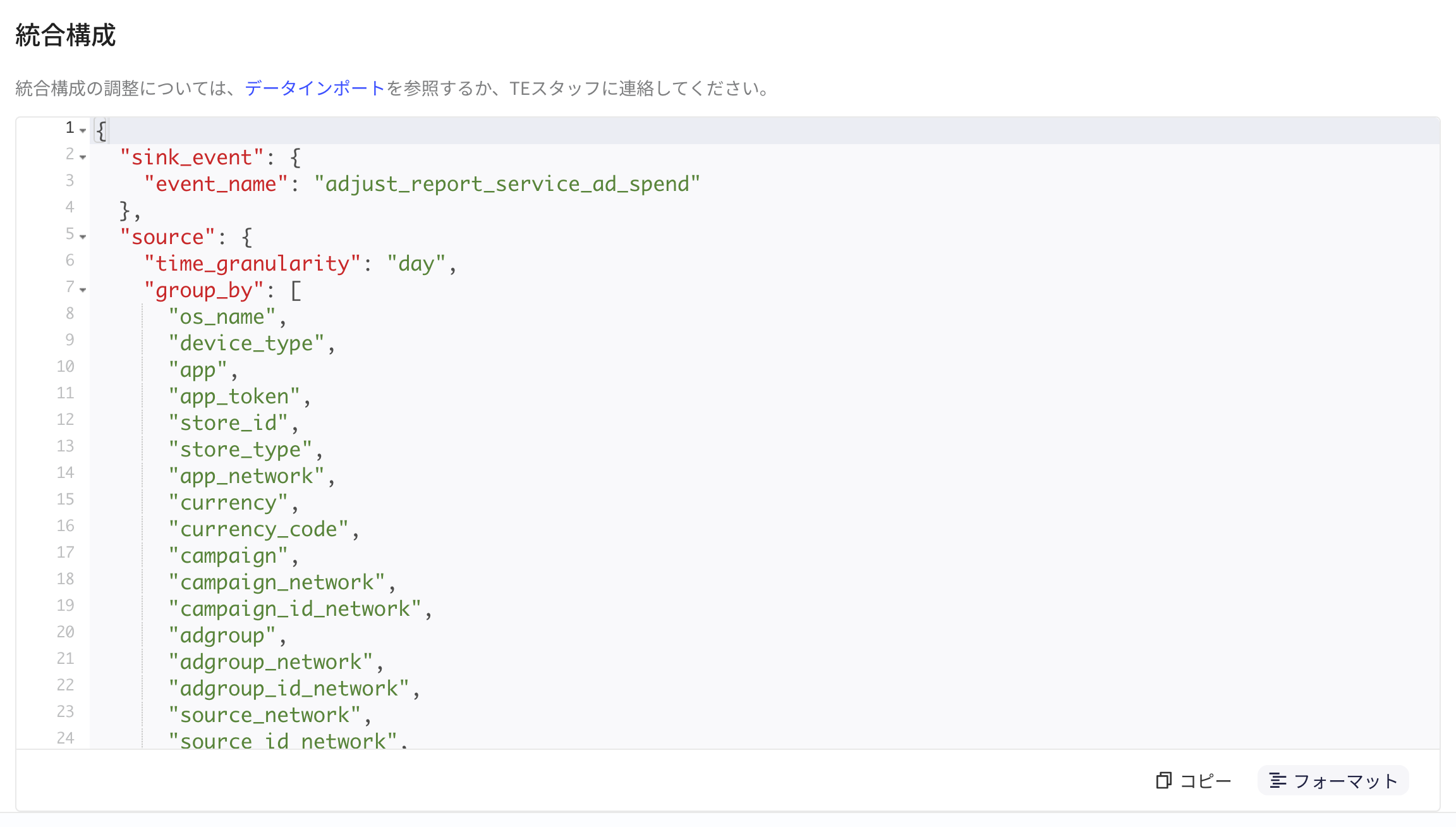Click the "source" key on line 5
Image resolution: width=1456 pixels, height=827 pixels.
pos(168,237)
